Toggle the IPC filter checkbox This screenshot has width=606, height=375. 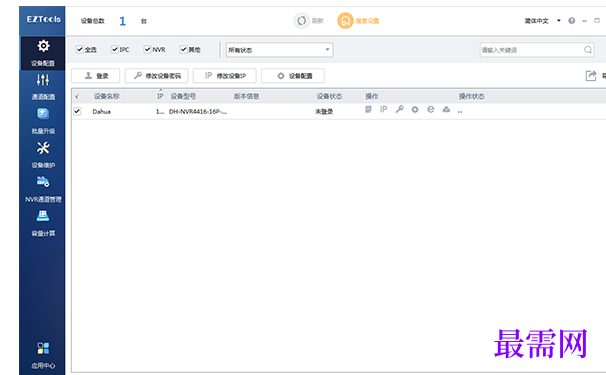pyautogui.click(x=115, y=49)
